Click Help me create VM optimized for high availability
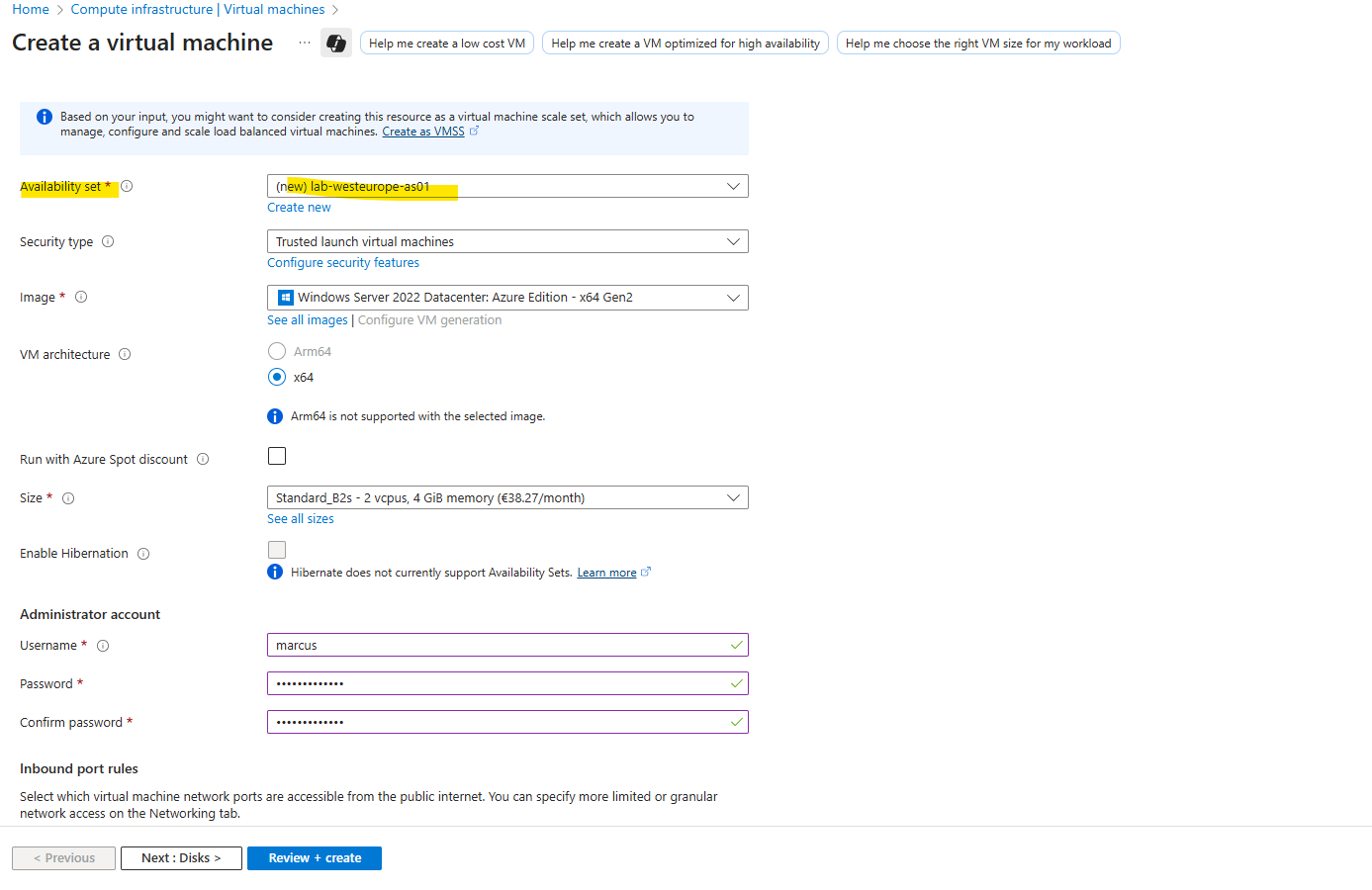Image resolution: width=1372 pixels, height=890 pixels. pyautogui.click(x=686, y=43)
